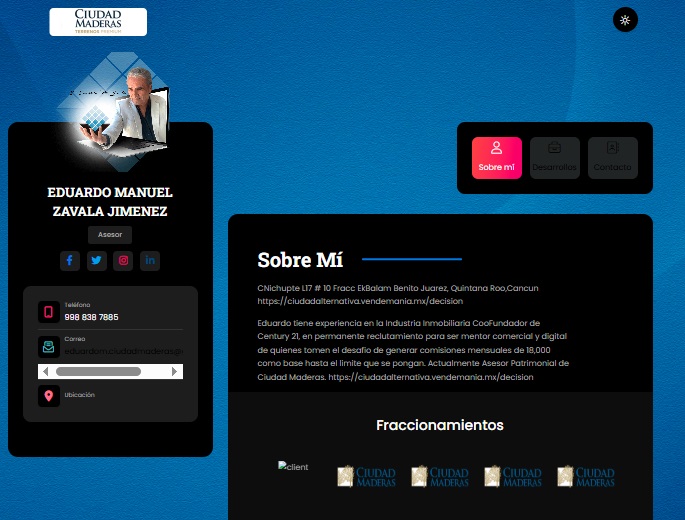Open the Instagram profile icon
This screenshot has width=685, height=520.
click(x=123, y=261)
